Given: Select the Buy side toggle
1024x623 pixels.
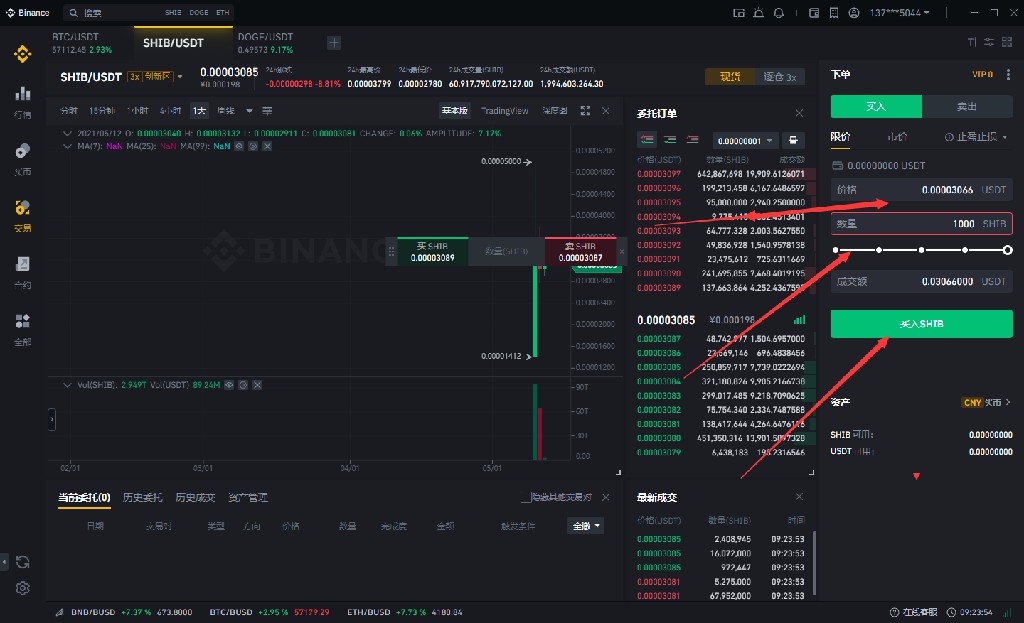Looking at the screenshot, I should coord(876,106).
